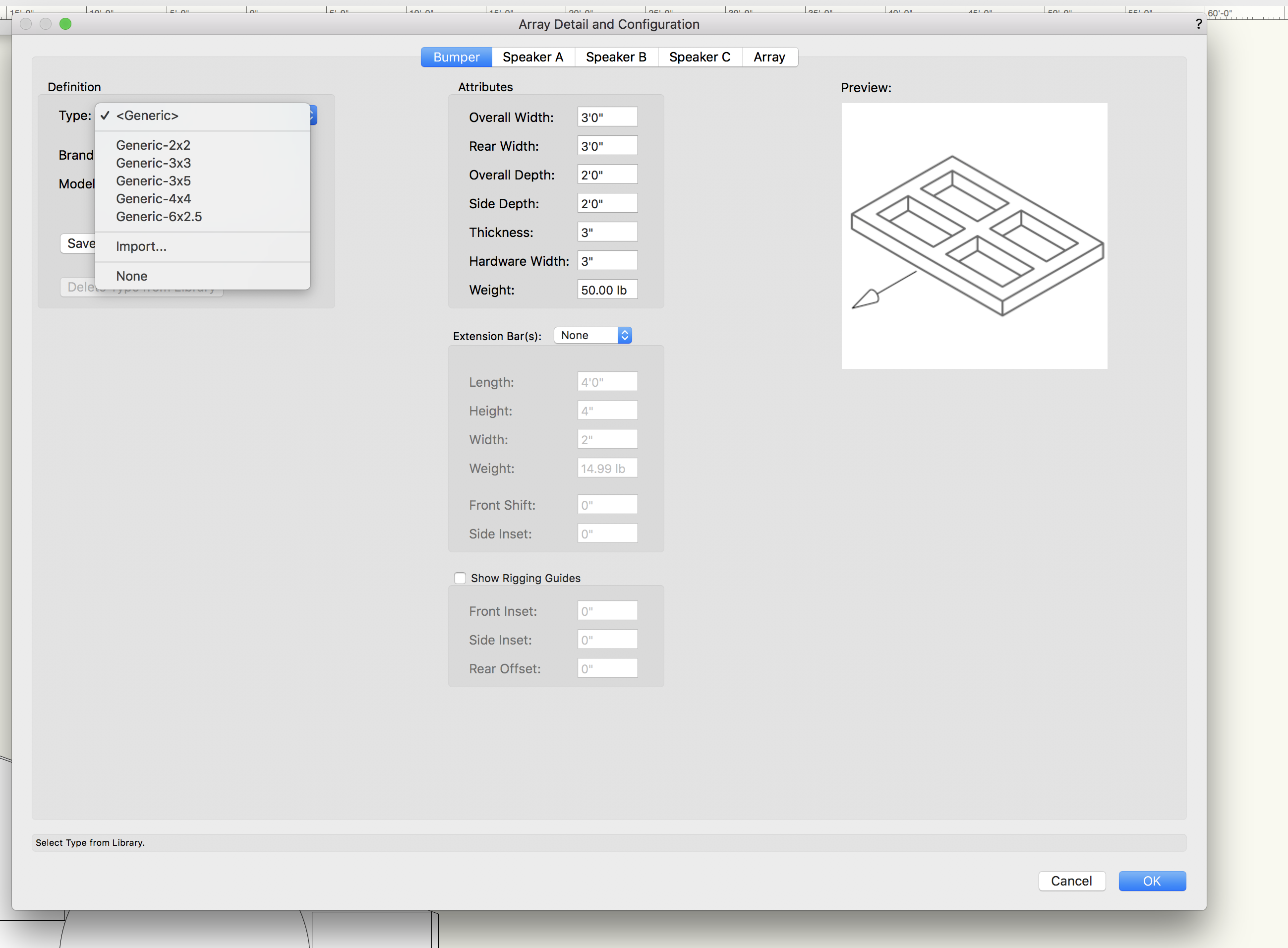
Task: Open the Array tab
Action: (769, 57)
